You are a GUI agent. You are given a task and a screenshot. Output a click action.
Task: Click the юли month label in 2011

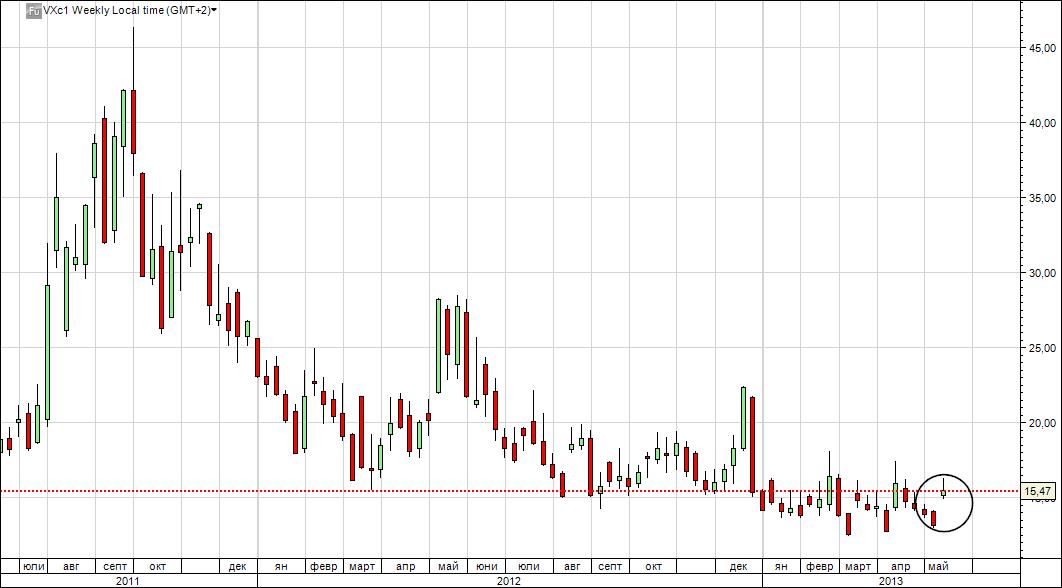(33, 566)
